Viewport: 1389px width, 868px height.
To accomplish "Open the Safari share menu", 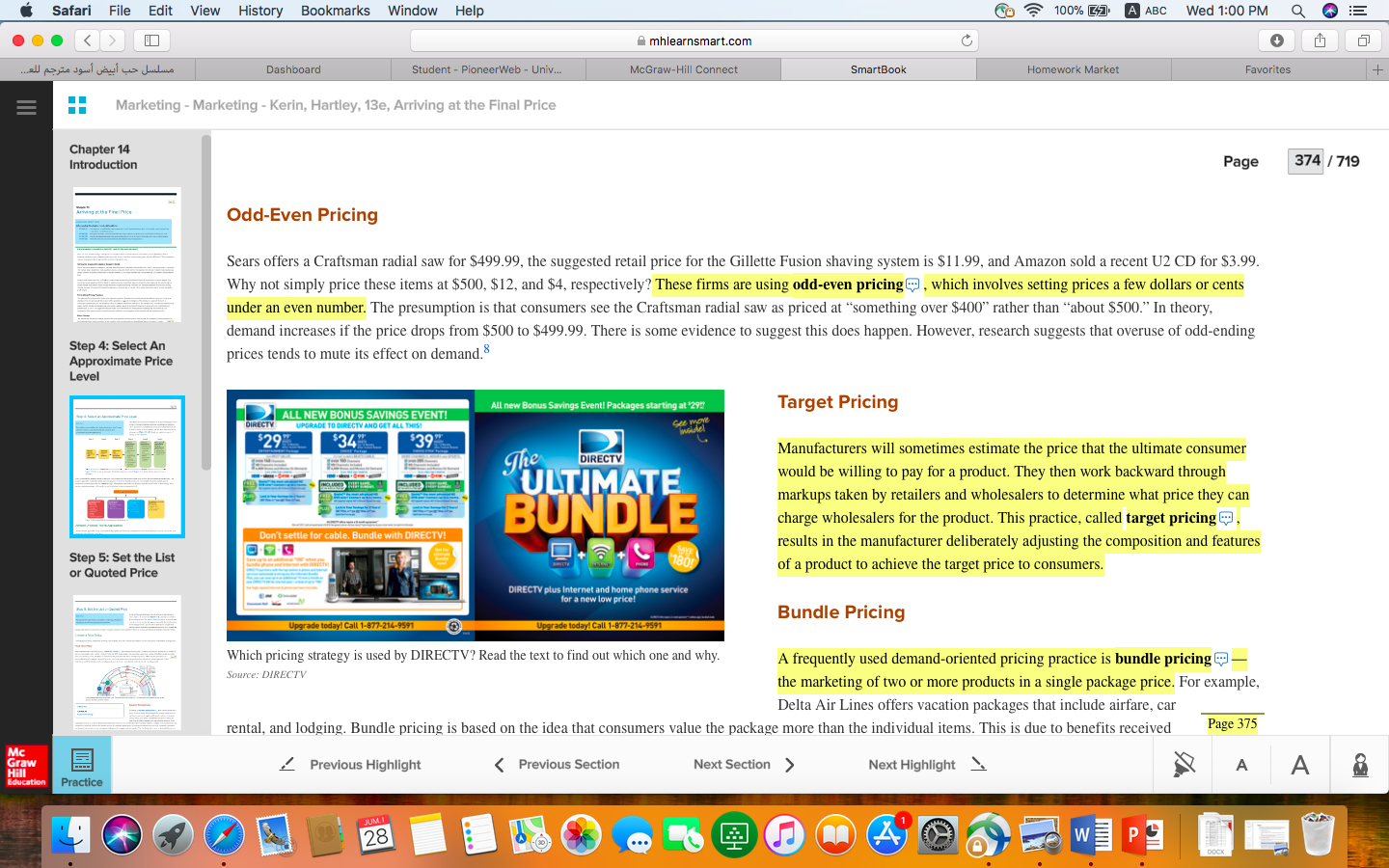I will (x=1320, y=41).
